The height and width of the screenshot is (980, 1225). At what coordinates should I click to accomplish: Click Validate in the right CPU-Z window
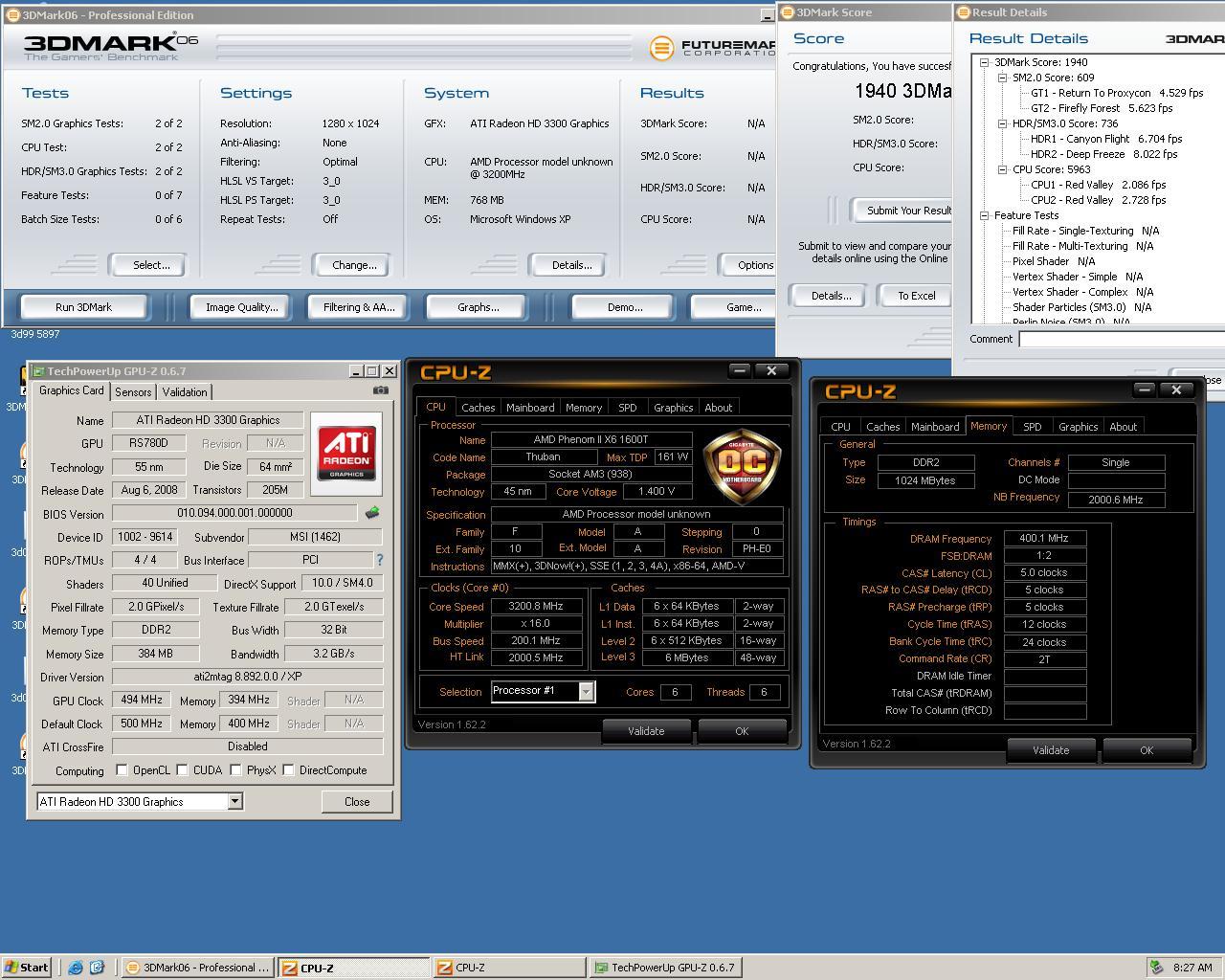pyautogui.click(x=1051, y=750)
